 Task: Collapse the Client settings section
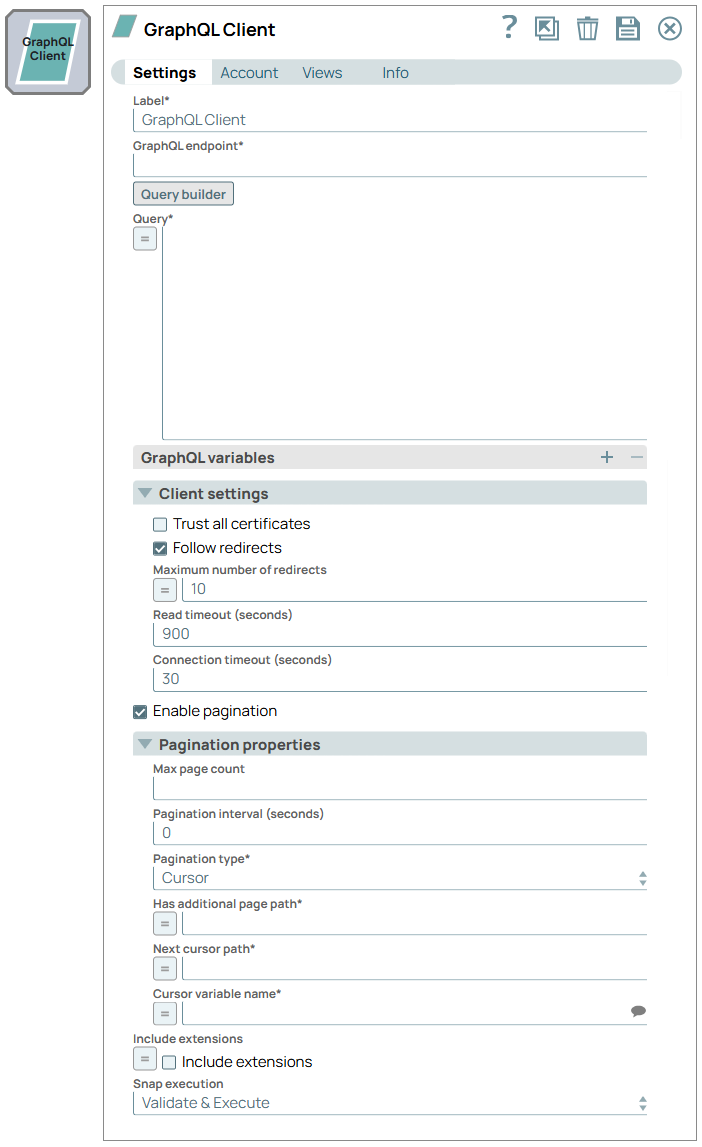click(x=145, y=494)
